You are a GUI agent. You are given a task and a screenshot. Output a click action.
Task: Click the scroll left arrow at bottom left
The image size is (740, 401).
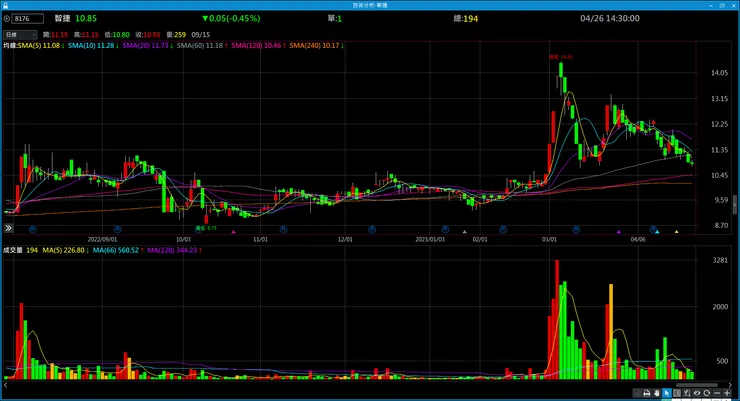click(x=5, y=385)
